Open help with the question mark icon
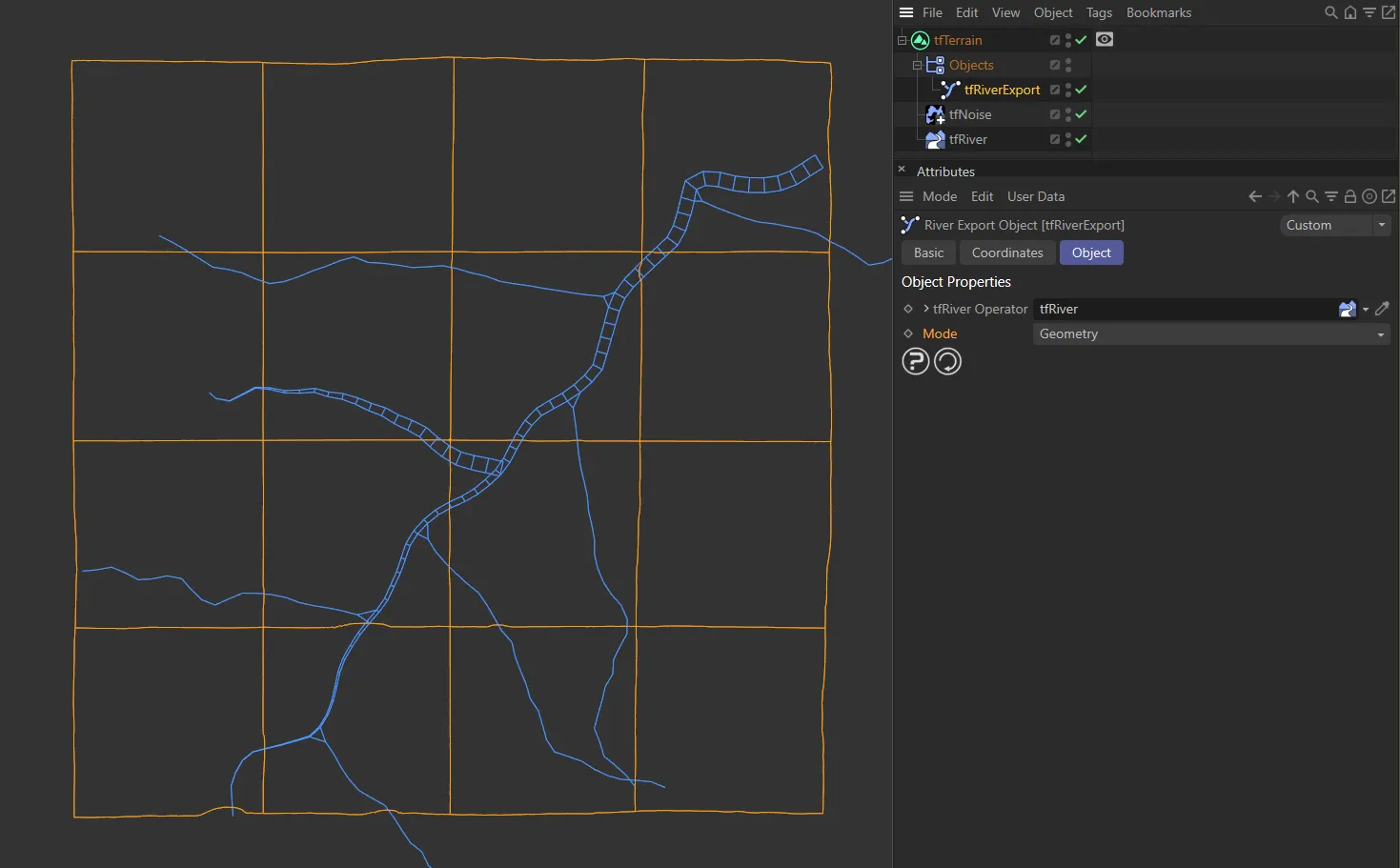This screenshot has width=1400, height=868. [x=915, y=361]
